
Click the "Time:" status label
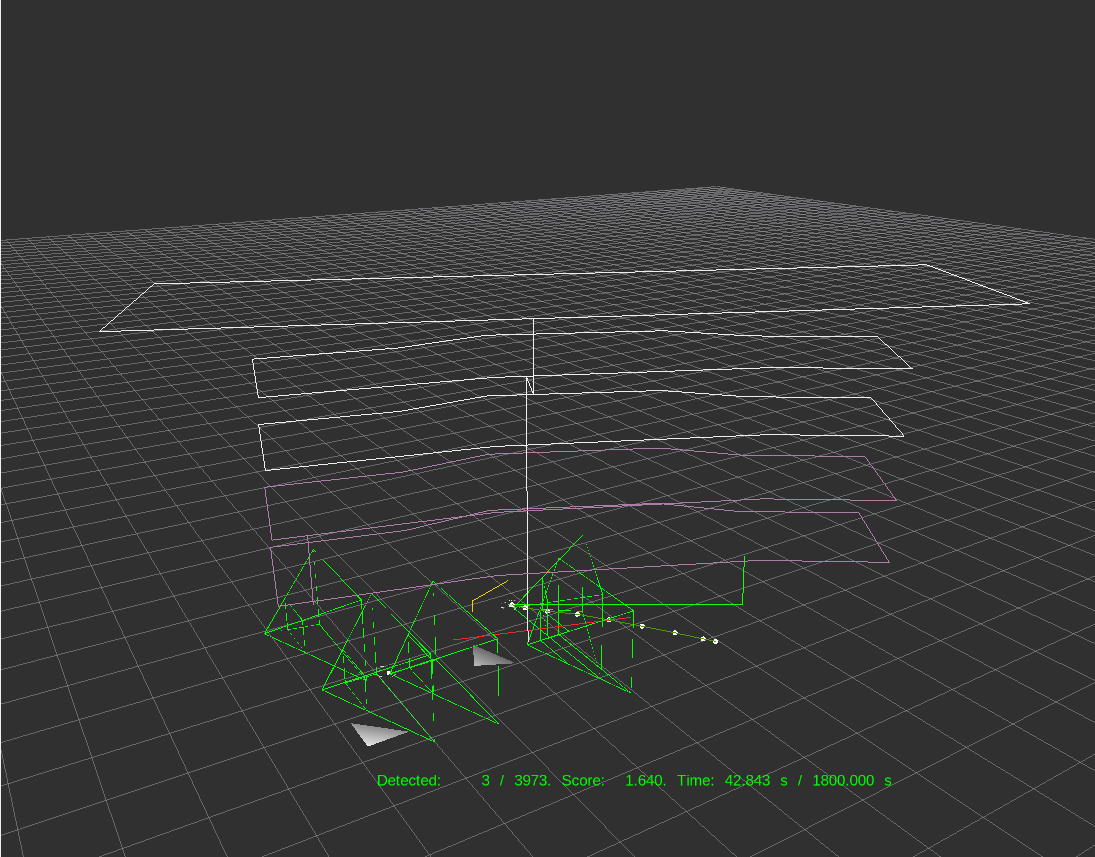tap(696, 780)
